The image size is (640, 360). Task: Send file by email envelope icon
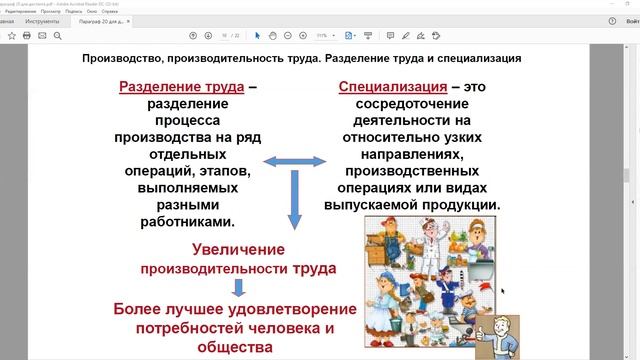[42, 36]
